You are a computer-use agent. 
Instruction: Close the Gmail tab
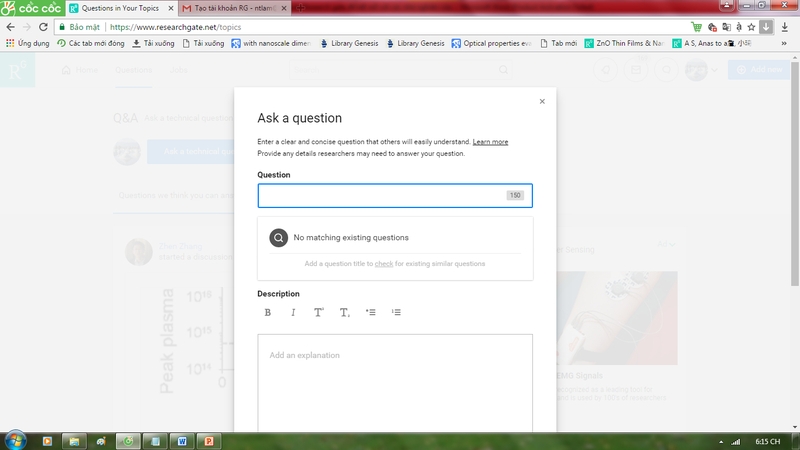284,8
